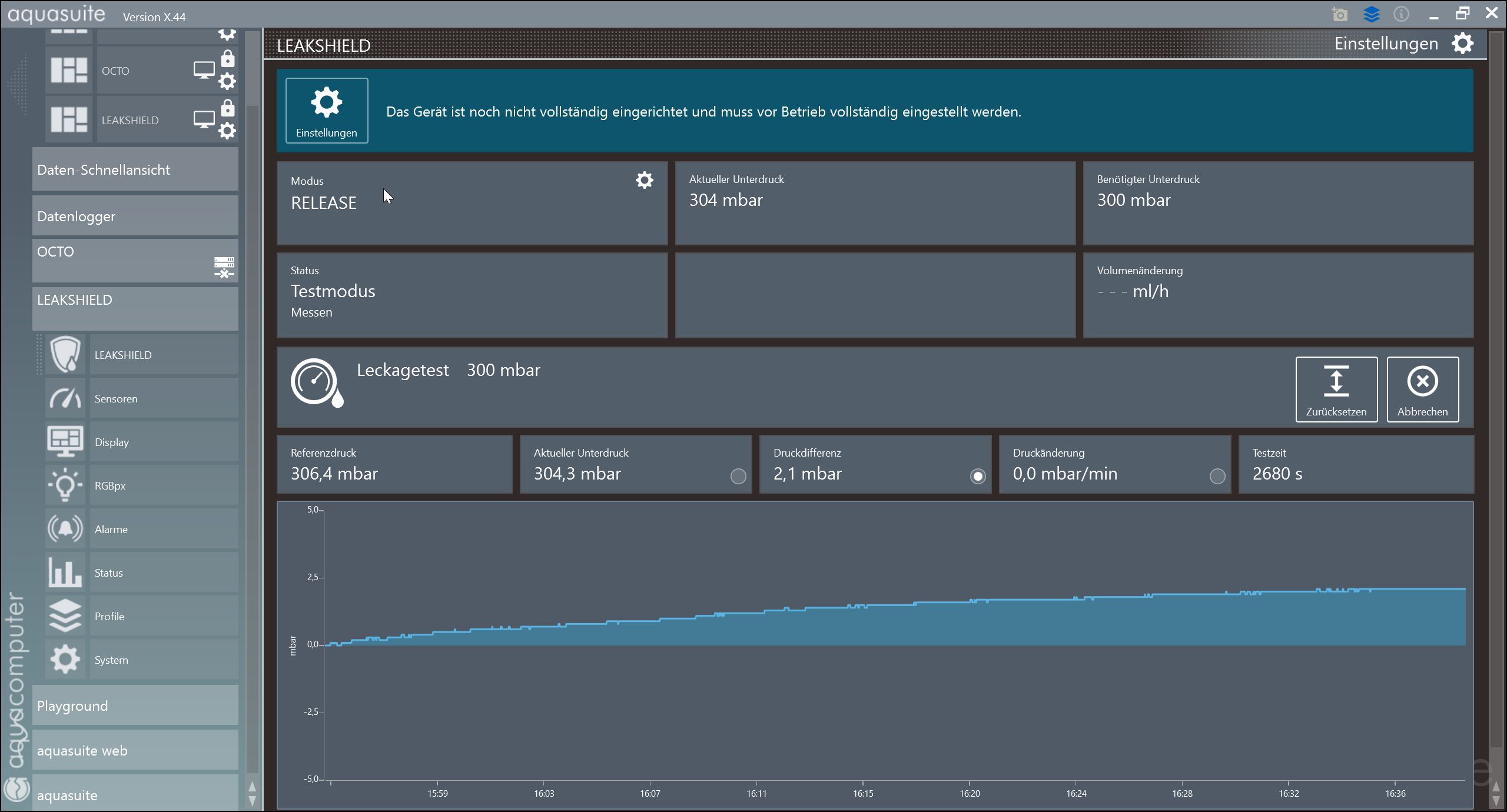This screenshot has width=1507, height=812.
Task: Expand the Playground section
Action: coord(135,705)
